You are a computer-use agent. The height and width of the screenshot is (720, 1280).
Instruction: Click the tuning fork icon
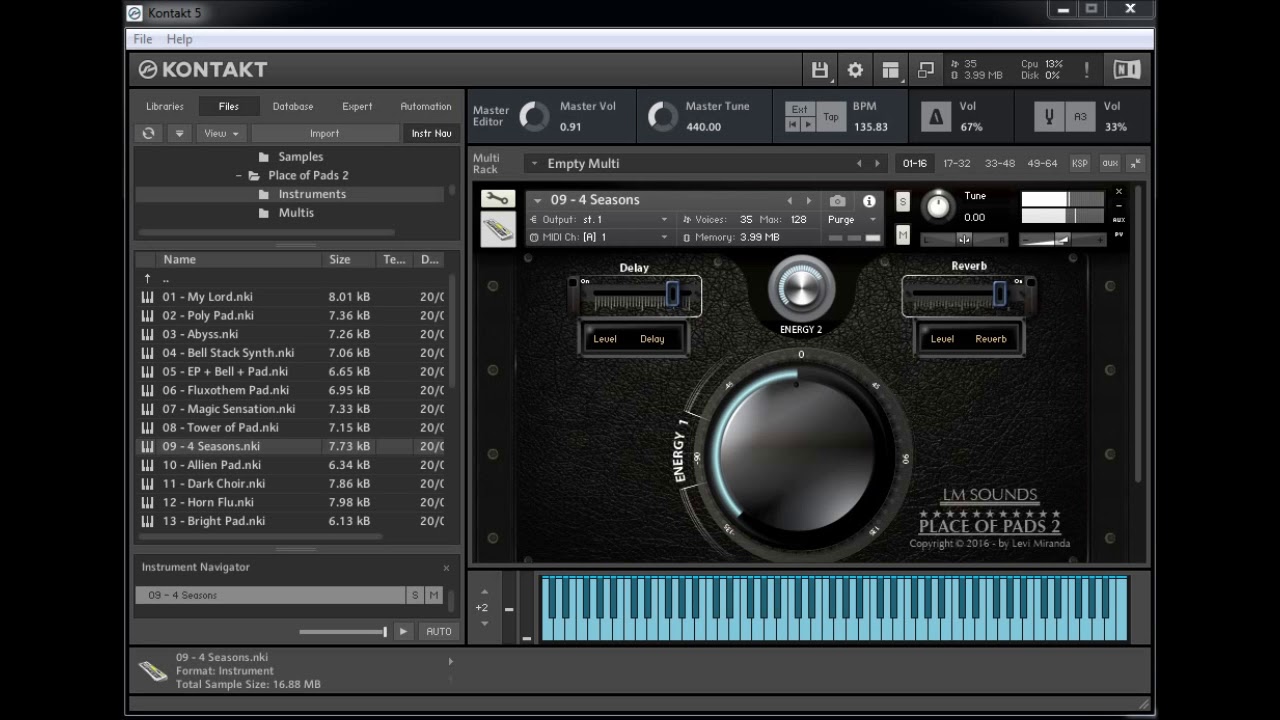click(x=1049, y=117)
